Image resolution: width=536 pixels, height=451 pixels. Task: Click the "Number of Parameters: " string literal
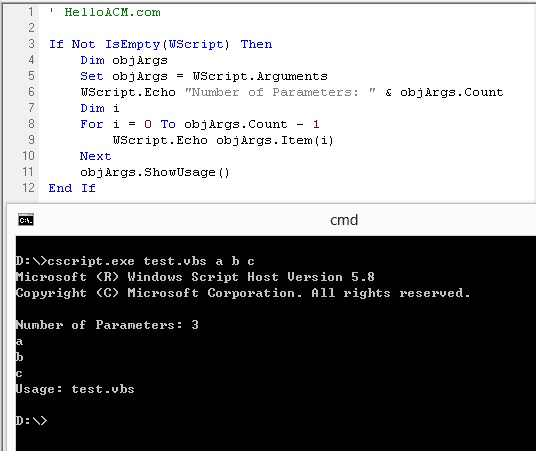280,92
